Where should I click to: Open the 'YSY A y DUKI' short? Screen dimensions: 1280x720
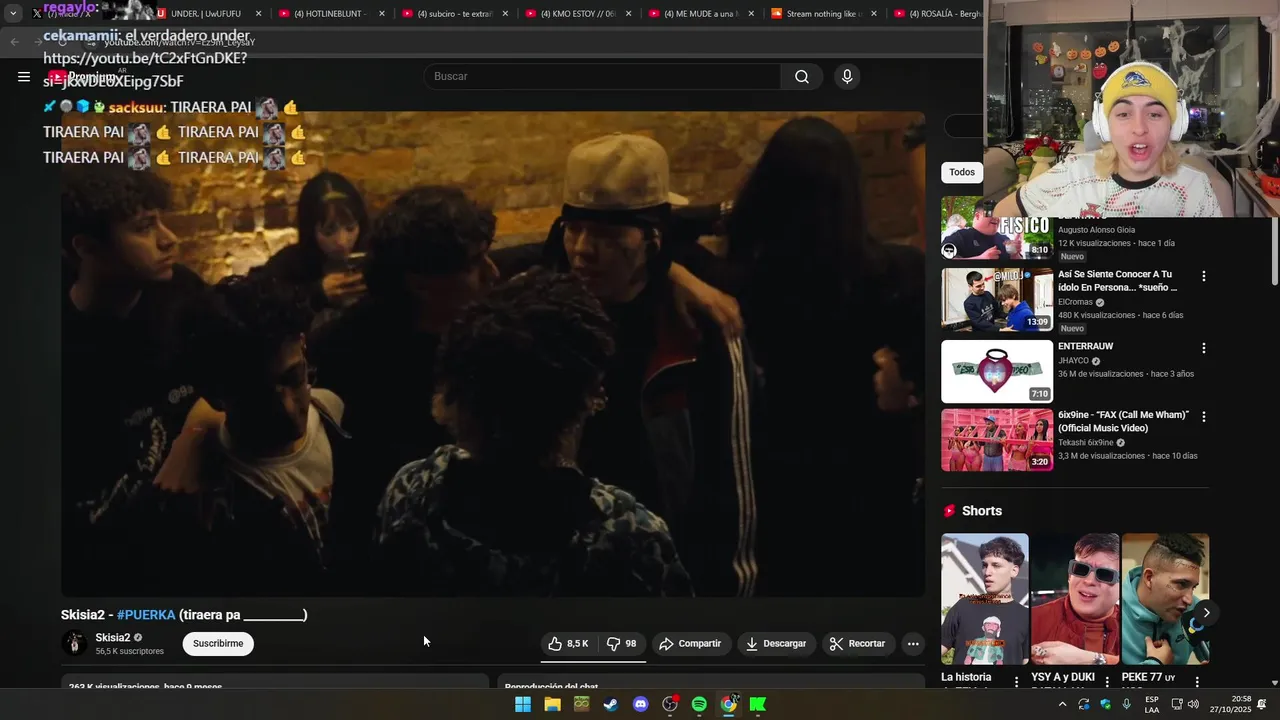pyautogui.click(x=1075, y=599)
